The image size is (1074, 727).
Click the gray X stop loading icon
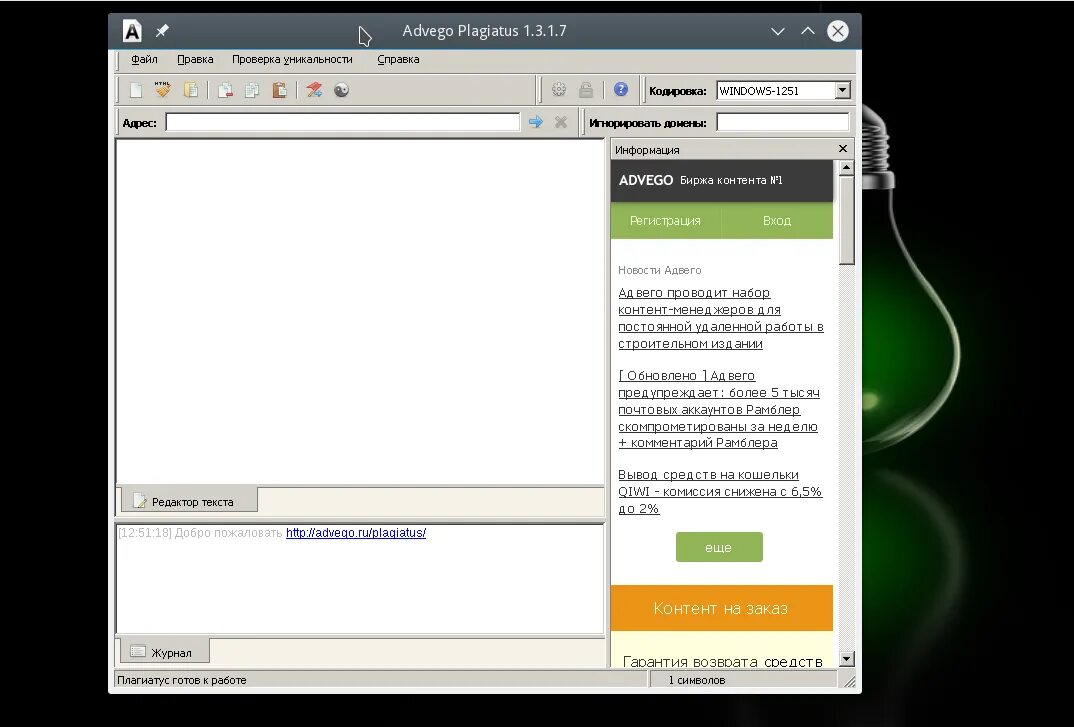(561, 122)
